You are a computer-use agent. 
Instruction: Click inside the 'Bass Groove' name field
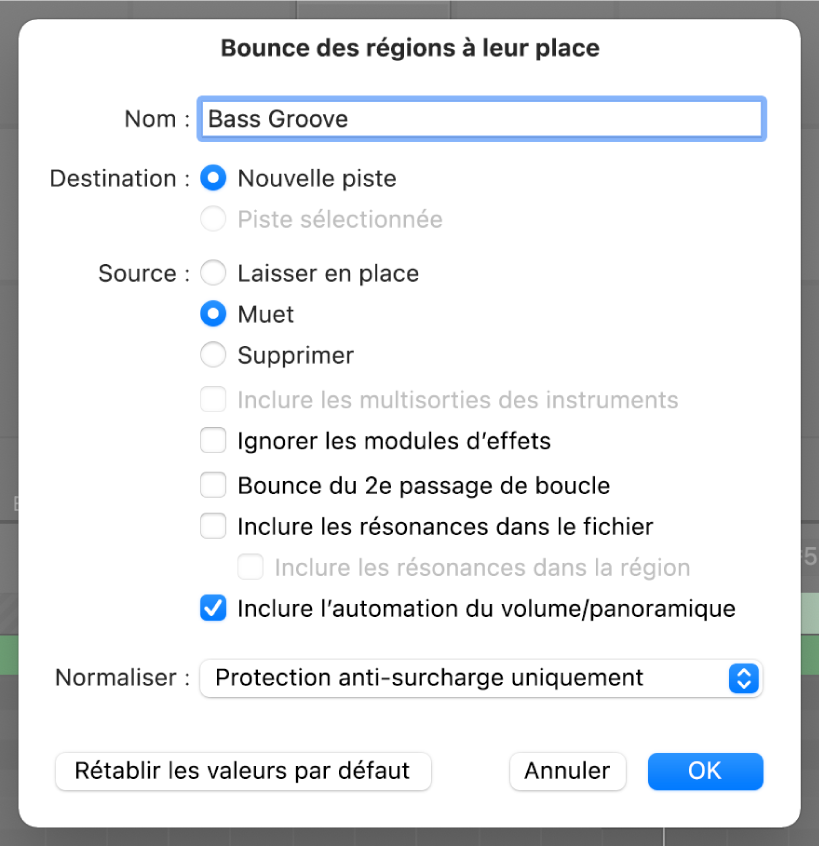point(480,118)
